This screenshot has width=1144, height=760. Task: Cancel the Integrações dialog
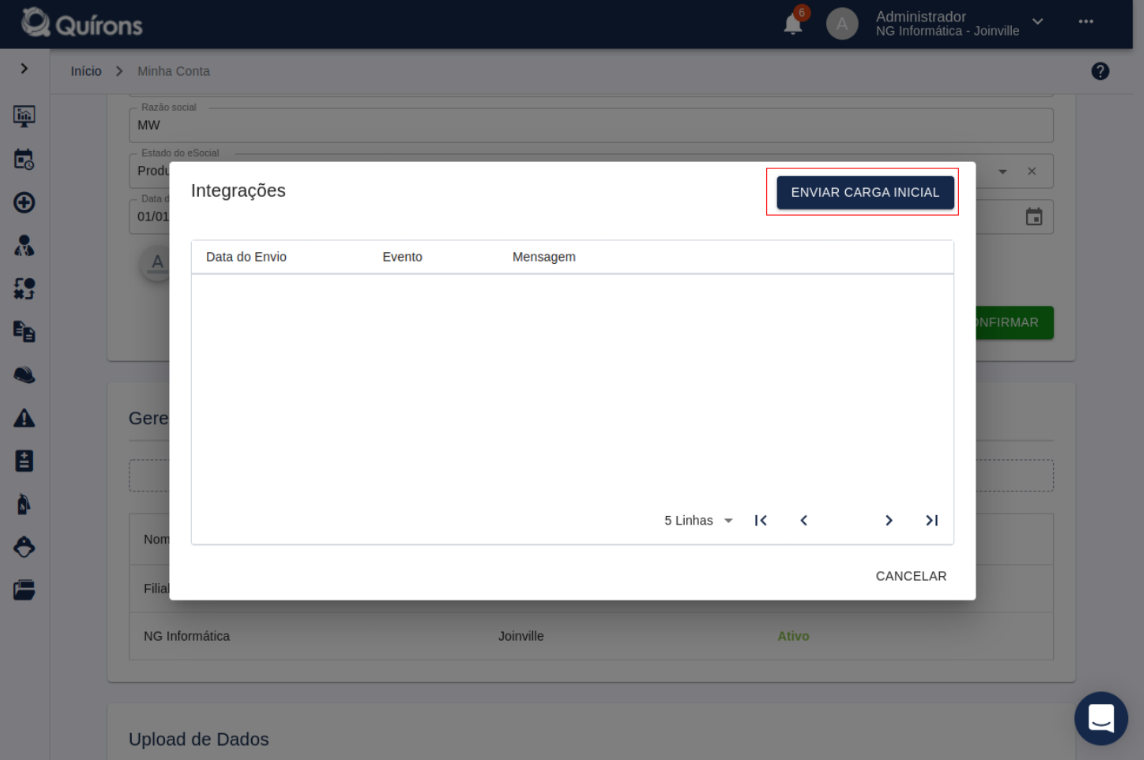tap(911, 576)
